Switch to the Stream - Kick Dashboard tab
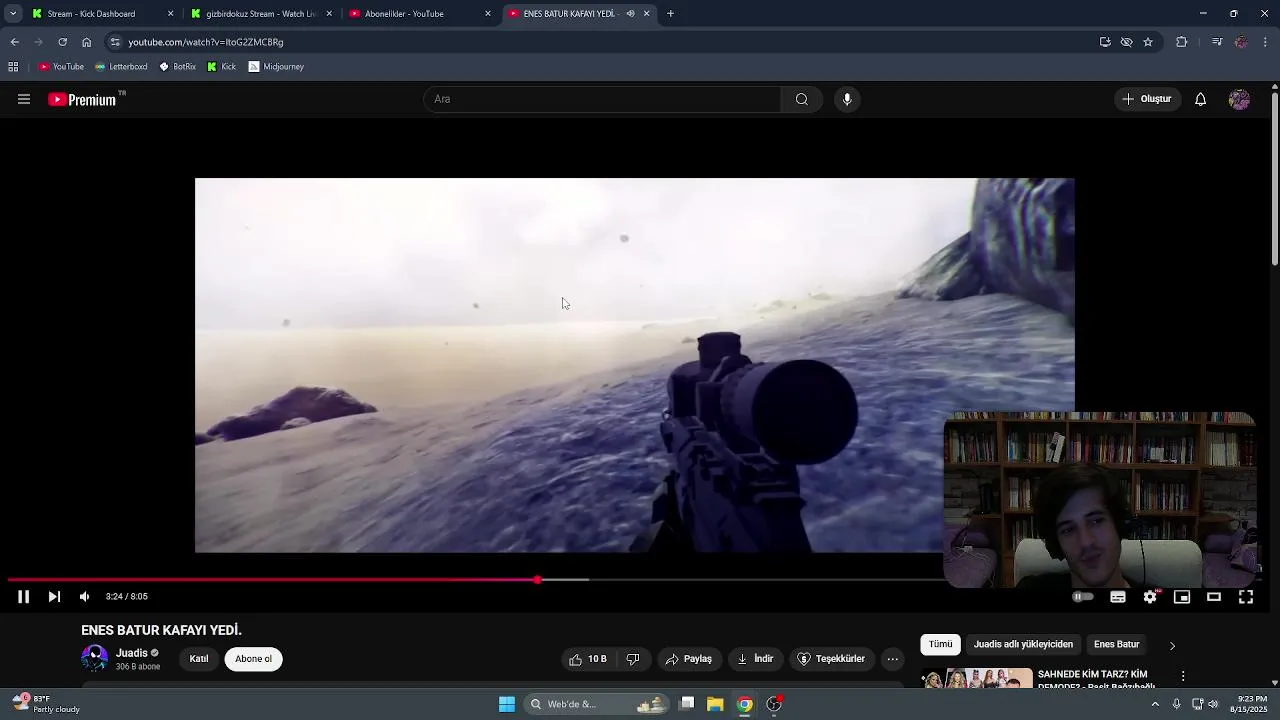1280x720 pixels. coord(103,14)
